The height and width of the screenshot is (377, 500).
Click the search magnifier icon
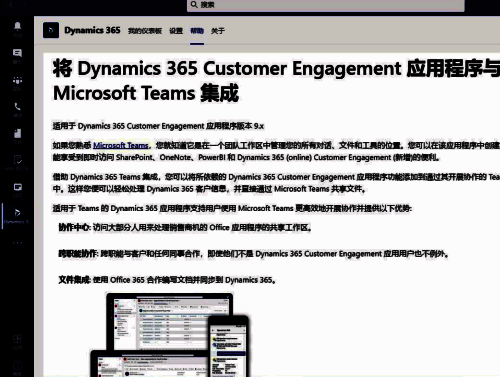pyautogui.click(x=194, y=5)
